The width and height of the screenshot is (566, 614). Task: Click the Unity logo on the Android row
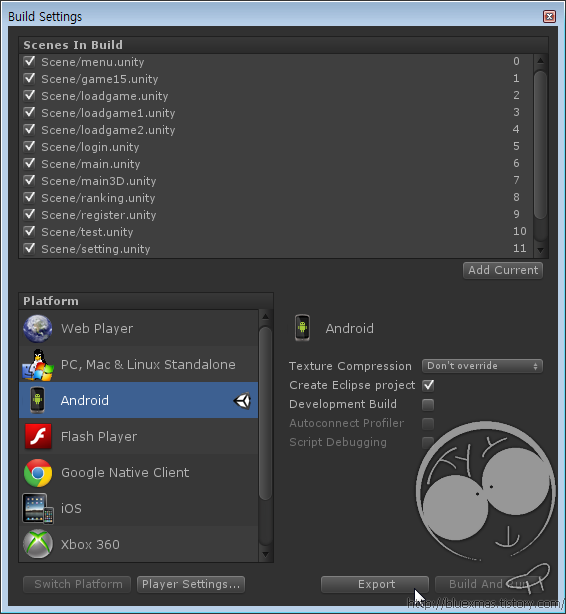(x=242, y=401)
